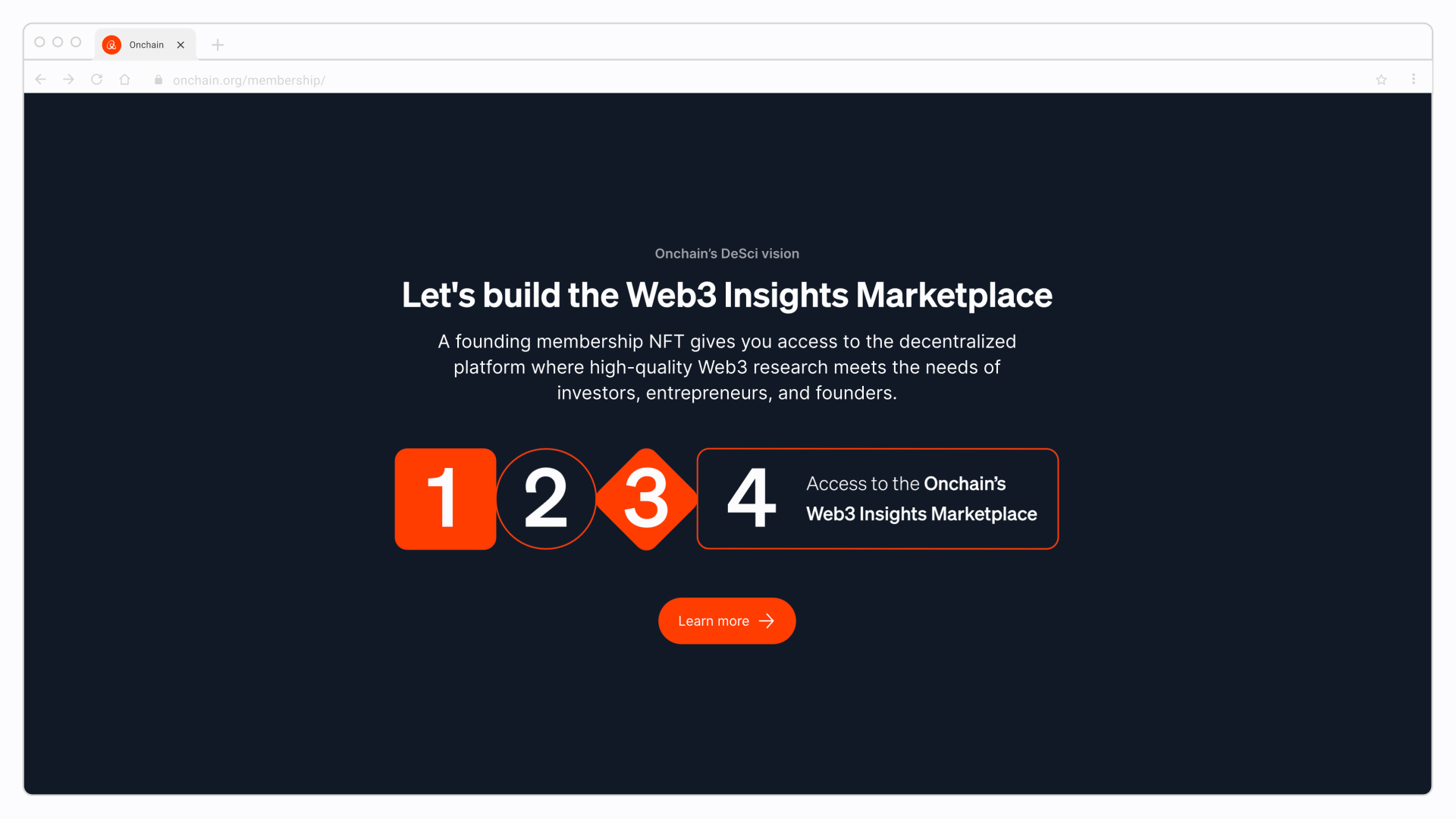Click the Onchain's DeSci vision label link
Viewport: 1456px width, 819px height.
tap(727, 253)
